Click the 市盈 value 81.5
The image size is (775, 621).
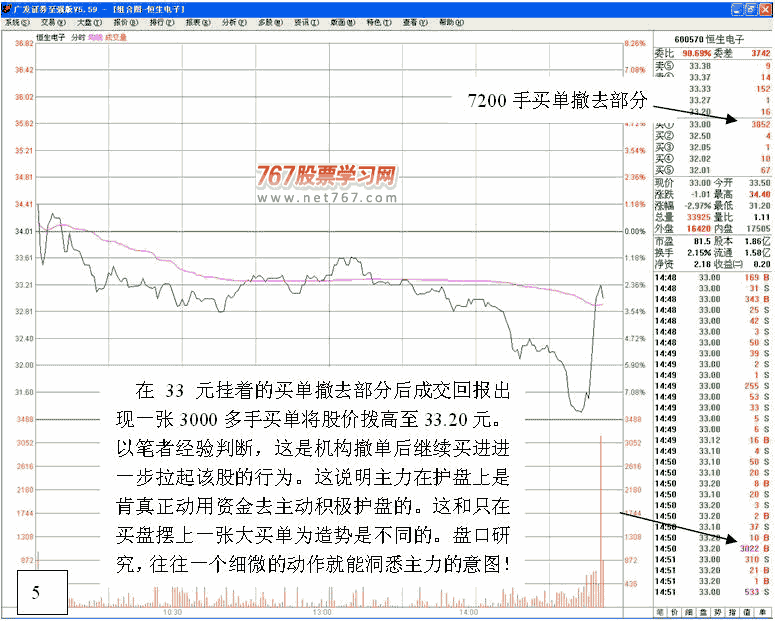(702, 242)
